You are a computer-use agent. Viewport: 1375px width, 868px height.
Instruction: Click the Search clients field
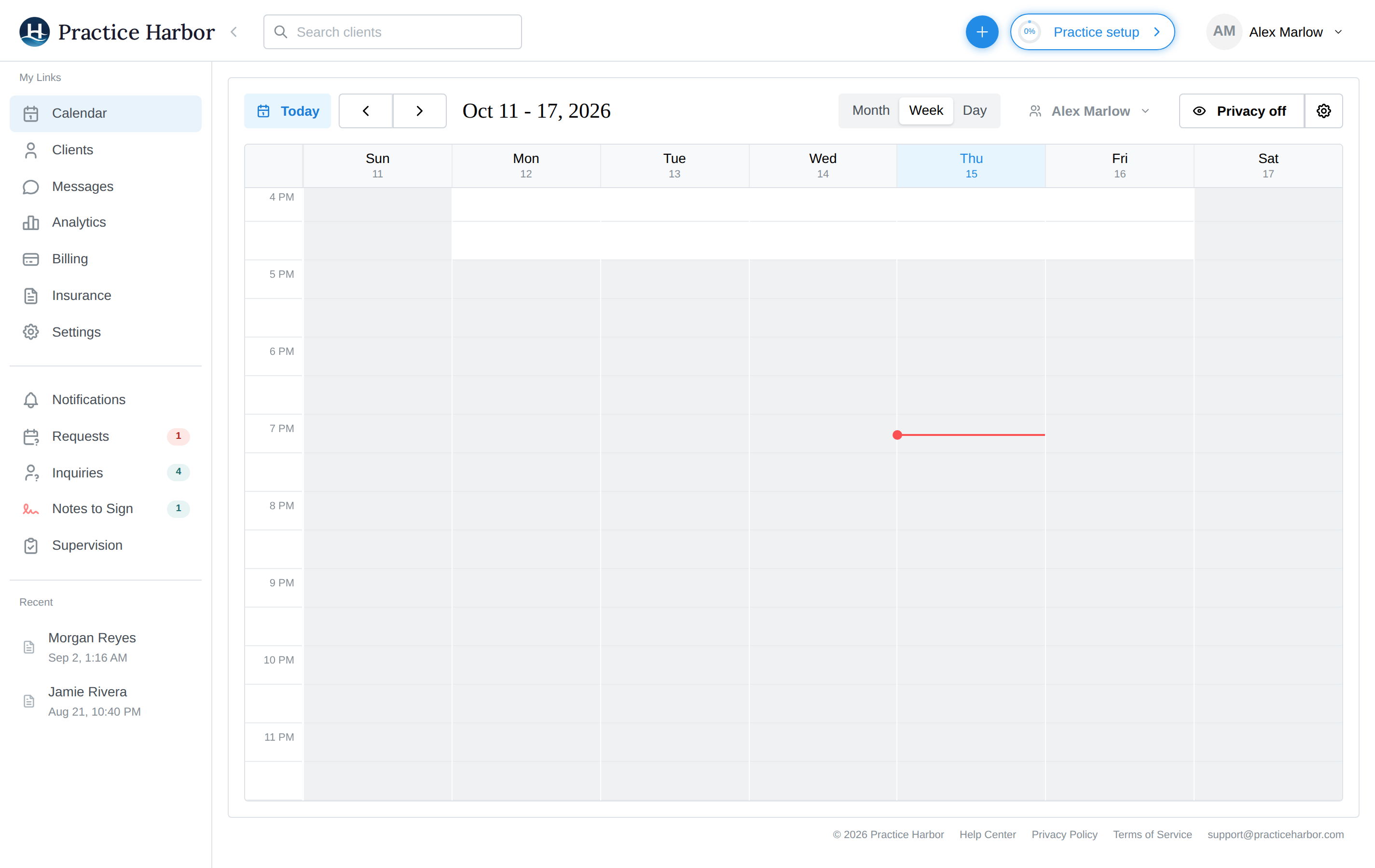pos(392,32)
